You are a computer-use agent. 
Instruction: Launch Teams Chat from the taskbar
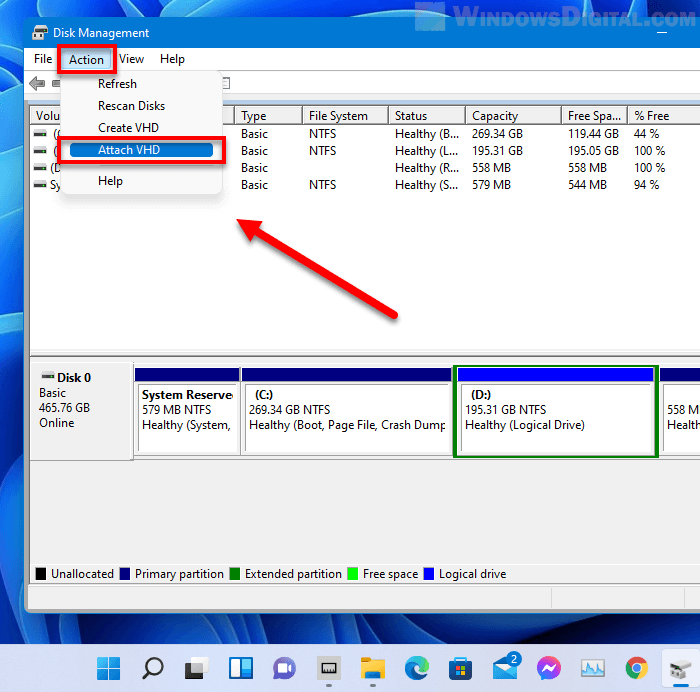pos(284,668)
